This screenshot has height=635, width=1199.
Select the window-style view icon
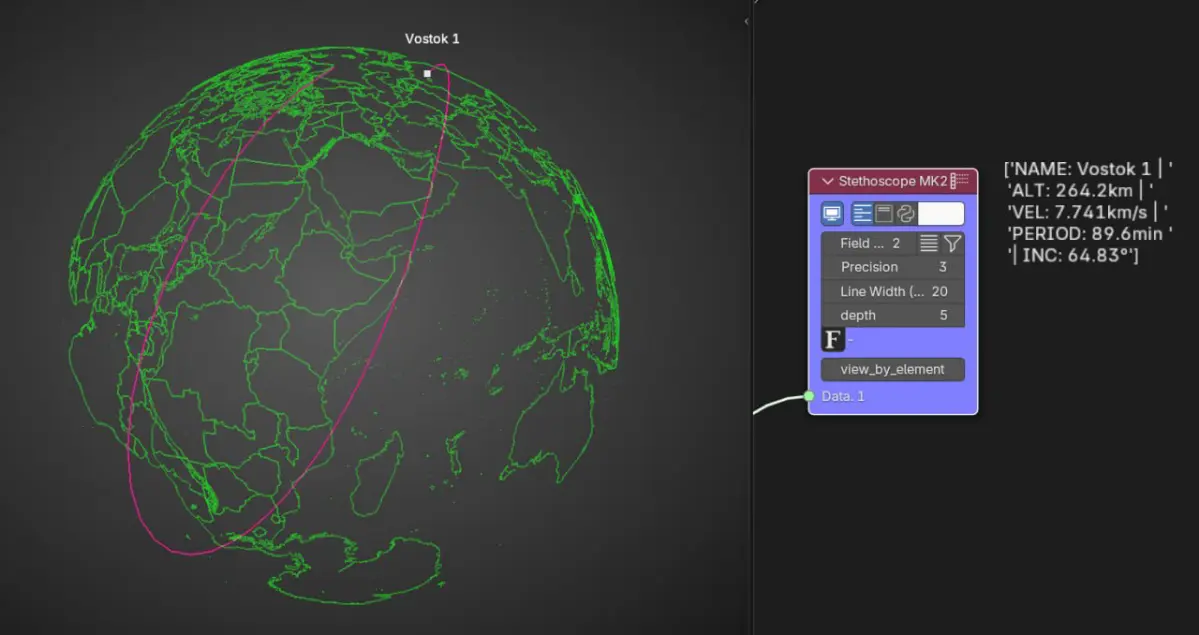click(883, 213)
